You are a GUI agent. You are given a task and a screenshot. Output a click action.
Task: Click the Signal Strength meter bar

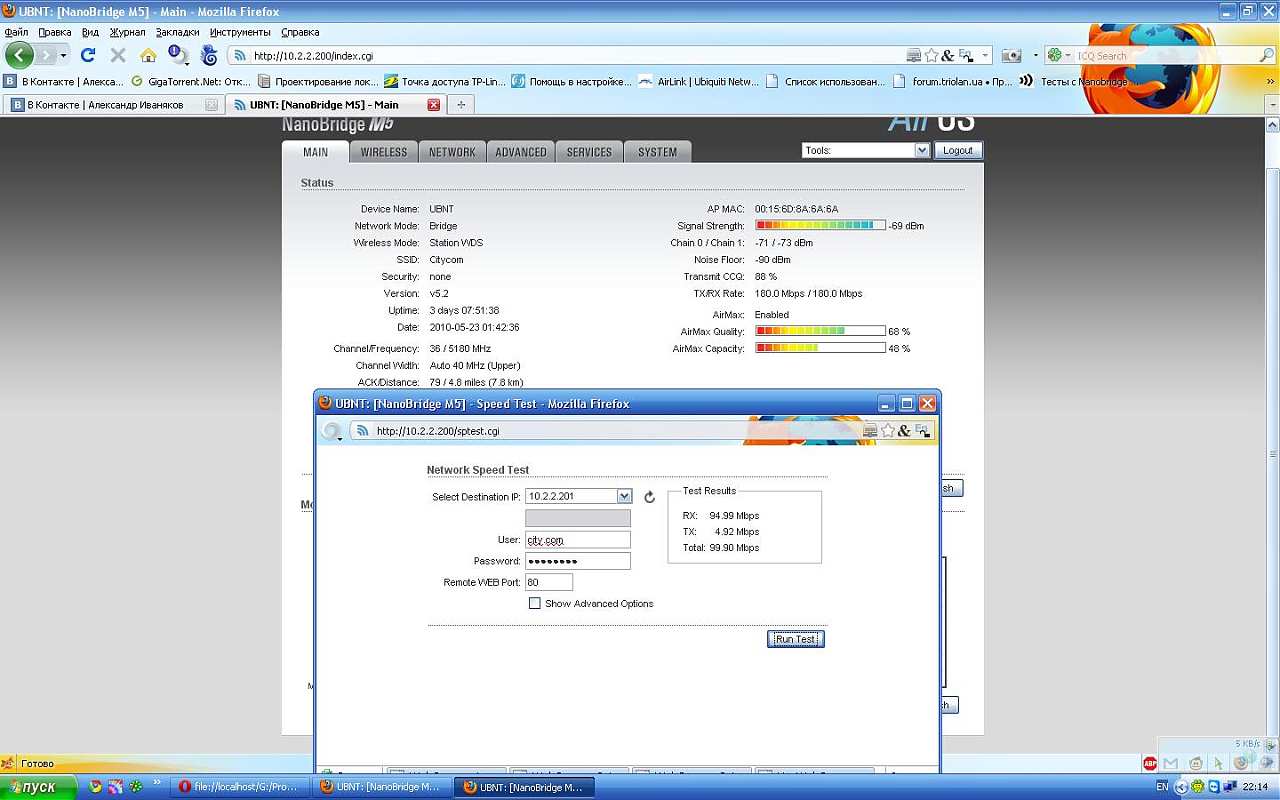[x=820, y=226]
